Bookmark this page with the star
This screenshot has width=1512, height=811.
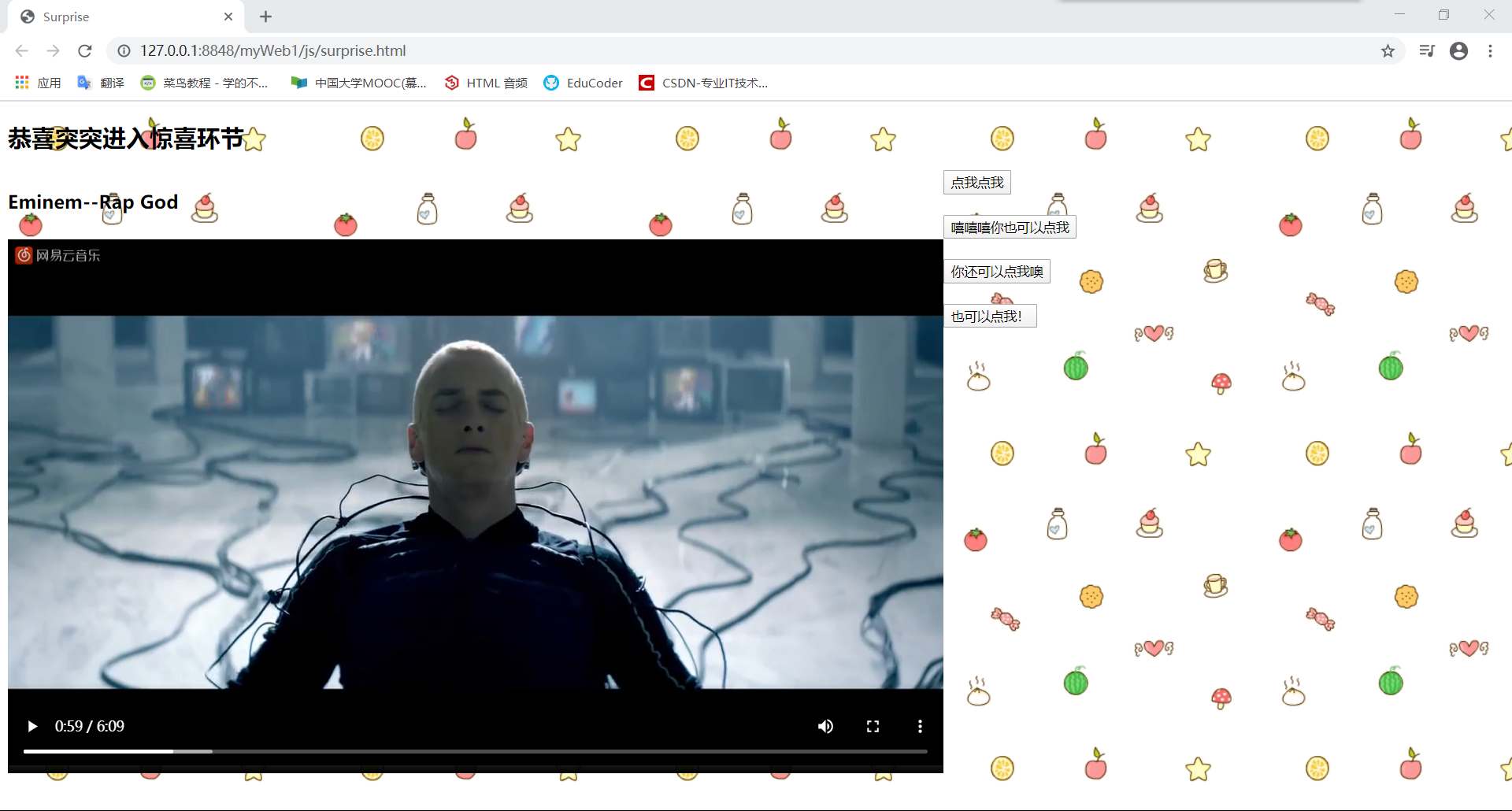[x=1388, y=50]
